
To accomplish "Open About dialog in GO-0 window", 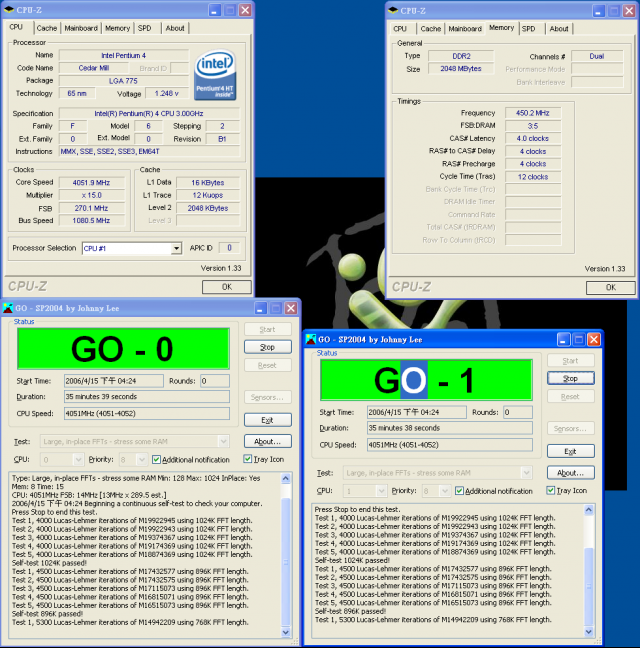I will click(x=268, y=441).
